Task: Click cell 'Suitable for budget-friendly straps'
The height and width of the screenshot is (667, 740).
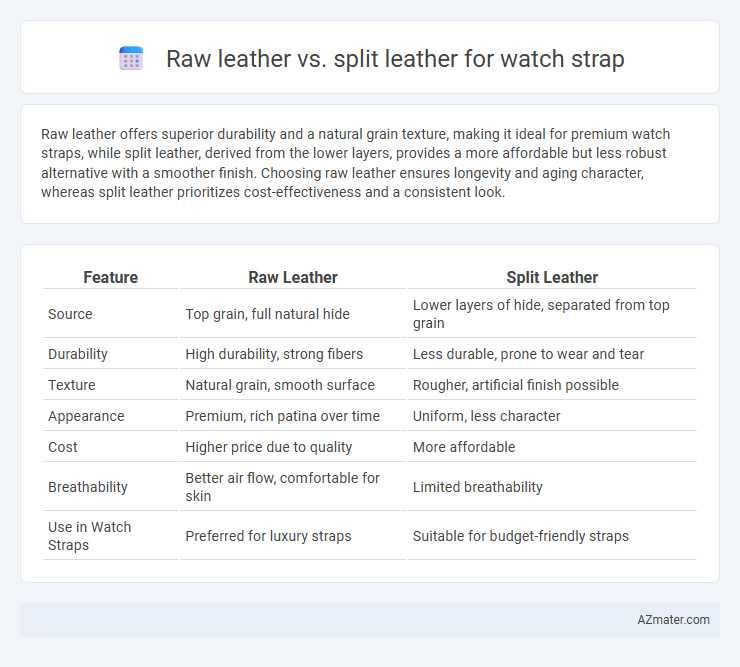Action: [x=521, y=536]
